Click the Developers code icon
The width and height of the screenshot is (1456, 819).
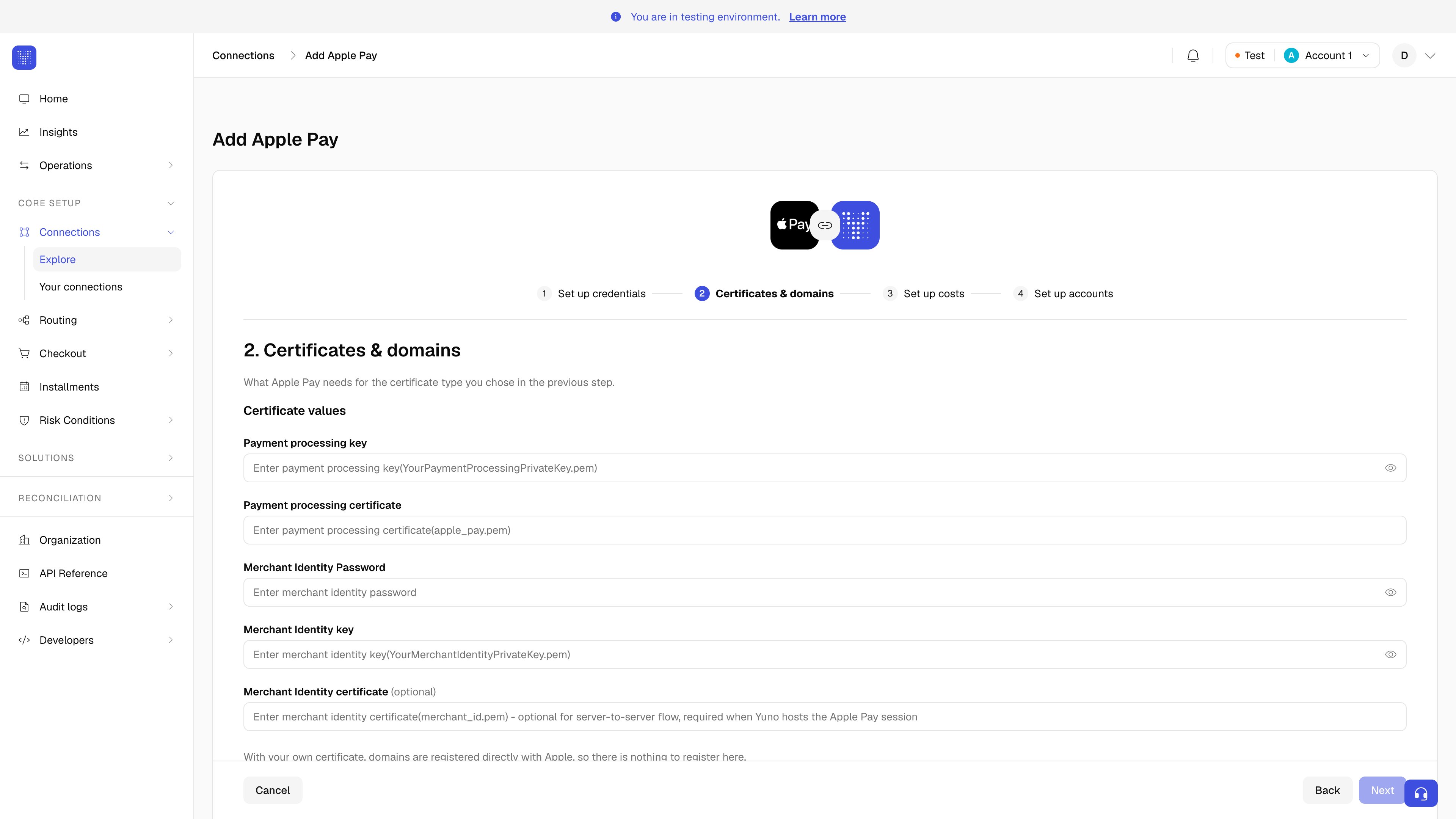click(x=24, y=640)
